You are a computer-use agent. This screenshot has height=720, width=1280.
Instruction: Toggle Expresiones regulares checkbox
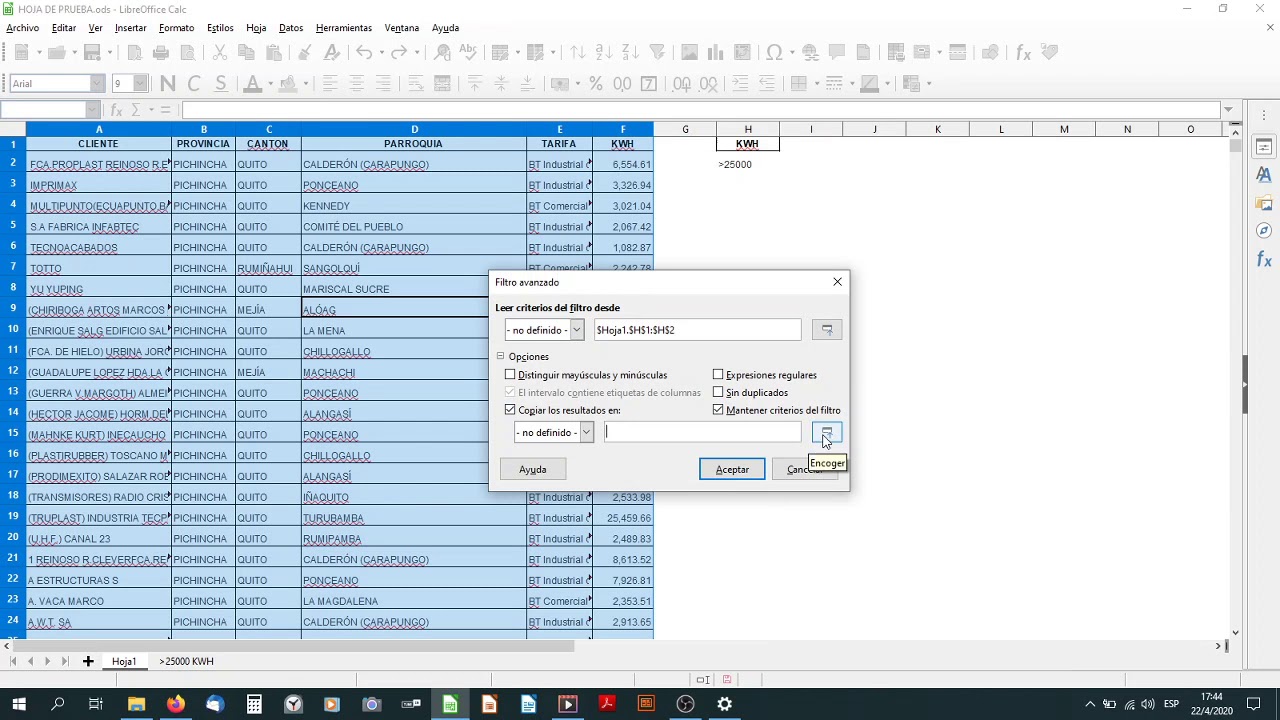718,375
